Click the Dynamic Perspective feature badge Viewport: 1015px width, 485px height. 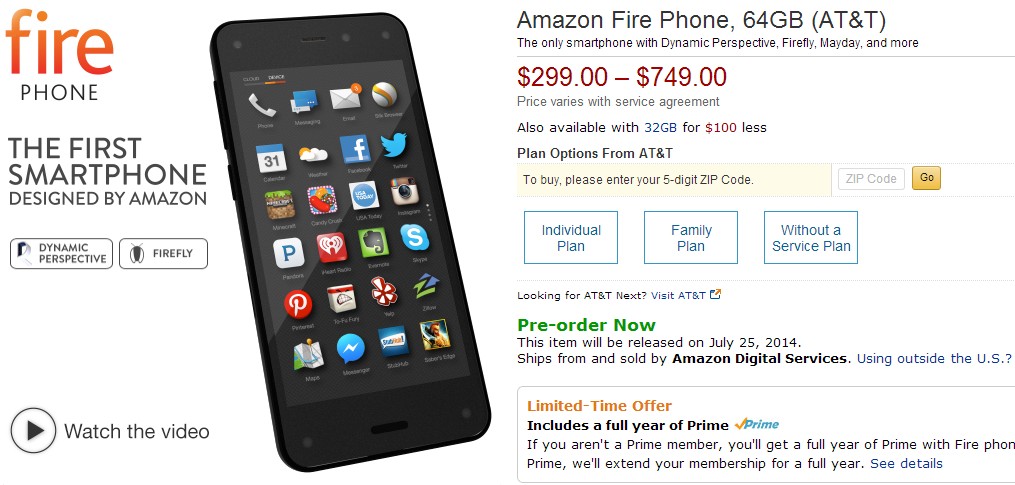(61, 253)
